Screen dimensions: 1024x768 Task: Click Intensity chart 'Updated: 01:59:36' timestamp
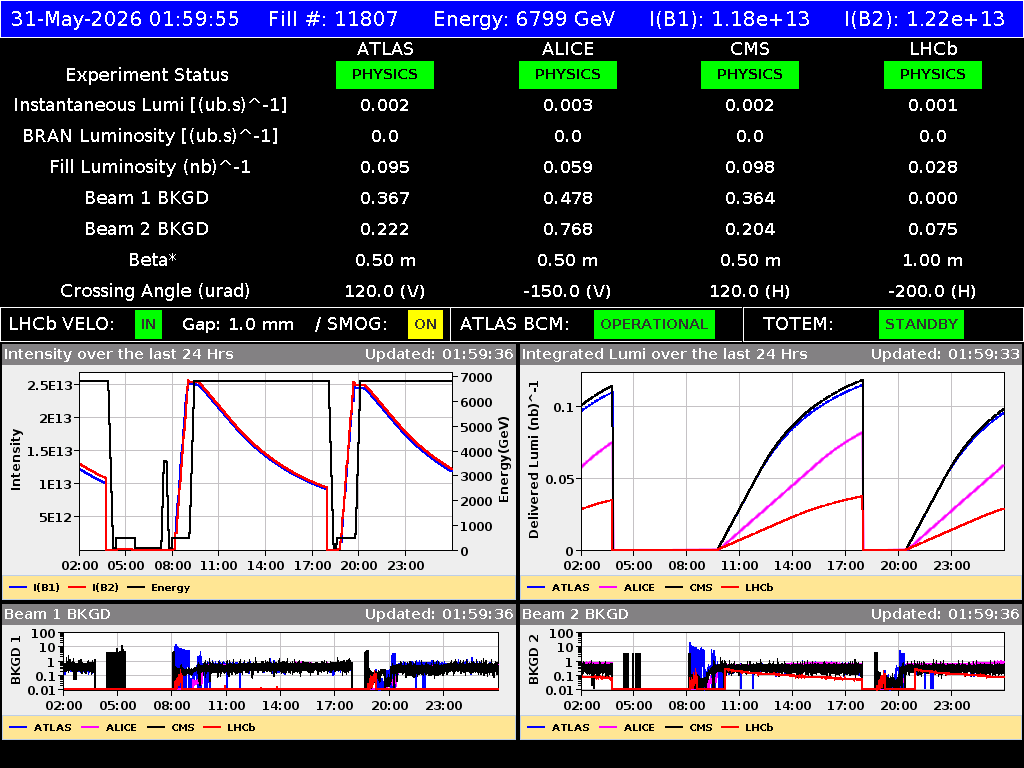click(439, 354)
